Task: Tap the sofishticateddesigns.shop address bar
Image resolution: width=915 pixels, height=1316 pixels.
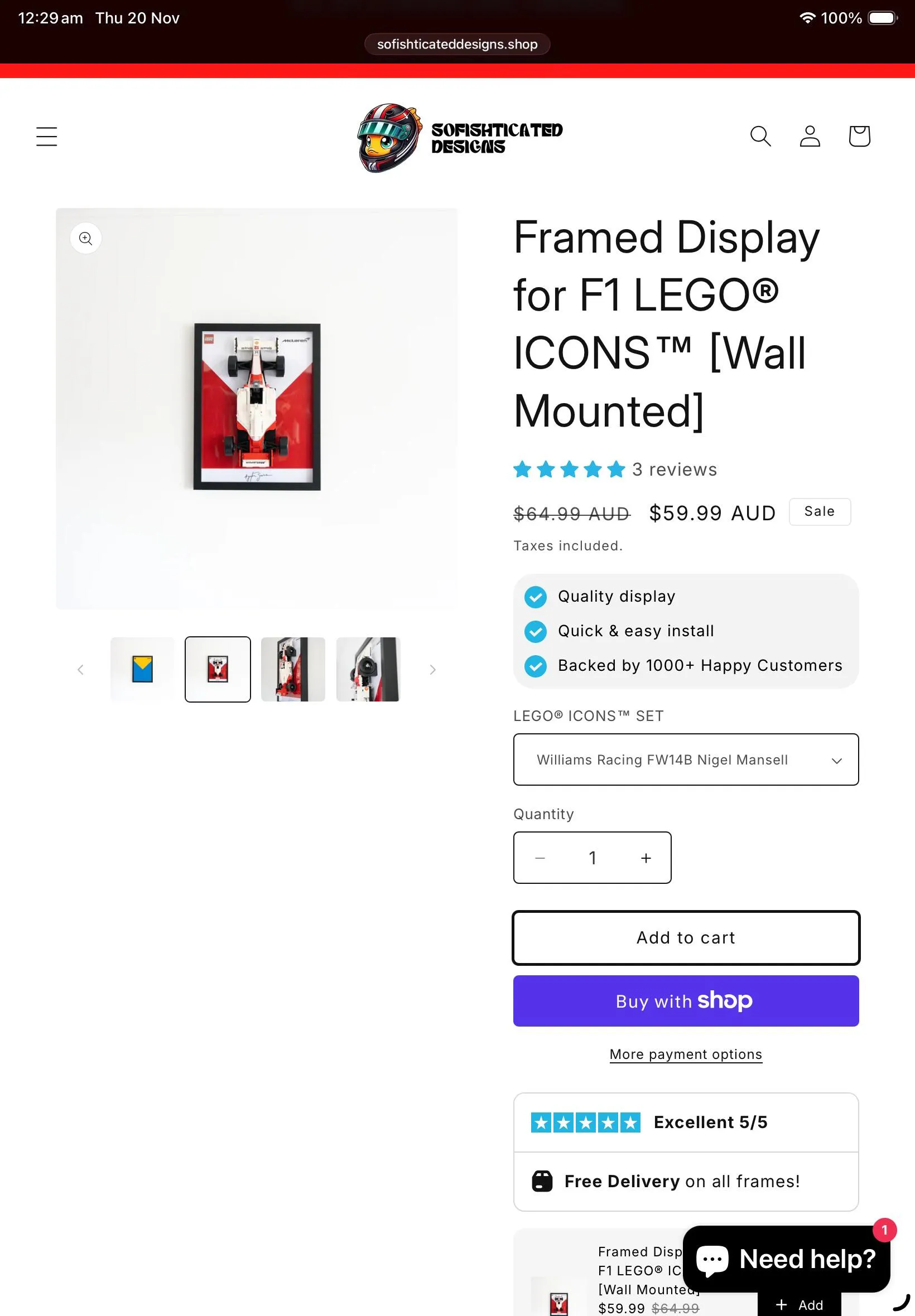Action: click(457, 44)
